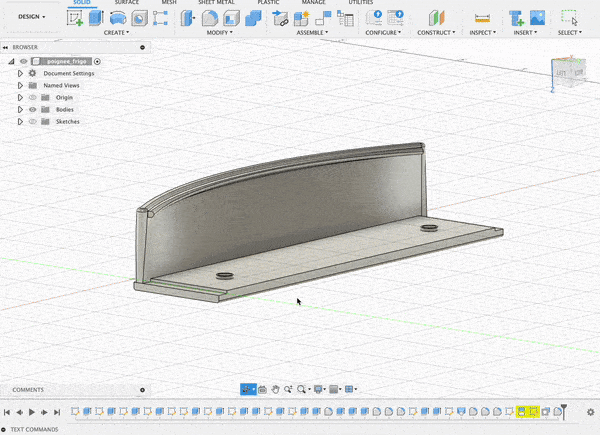The height and width of the screenshot is (435, 600).
Task: Select the Measure tool in Inspect
Action: coord(482,18)
